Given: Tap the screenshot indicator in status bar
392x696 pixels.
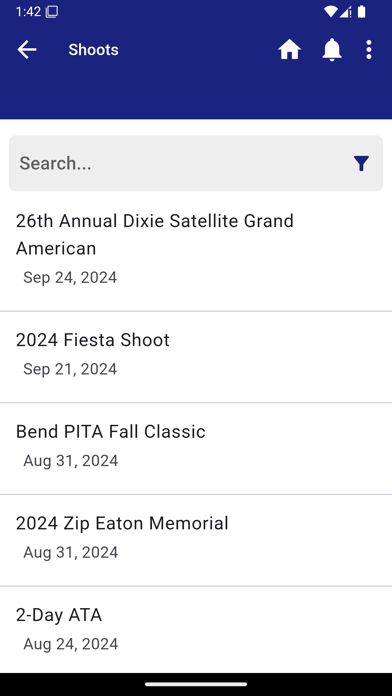Looking at the screenshot, I should pyautogui.click(x=51, y=12).
